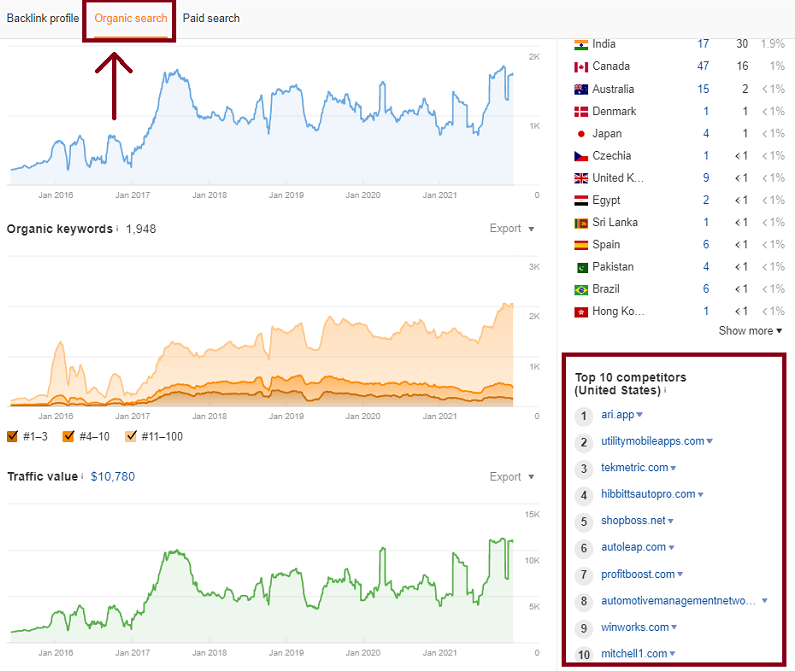
Task: Expand Show more countries
Action: 750,331
